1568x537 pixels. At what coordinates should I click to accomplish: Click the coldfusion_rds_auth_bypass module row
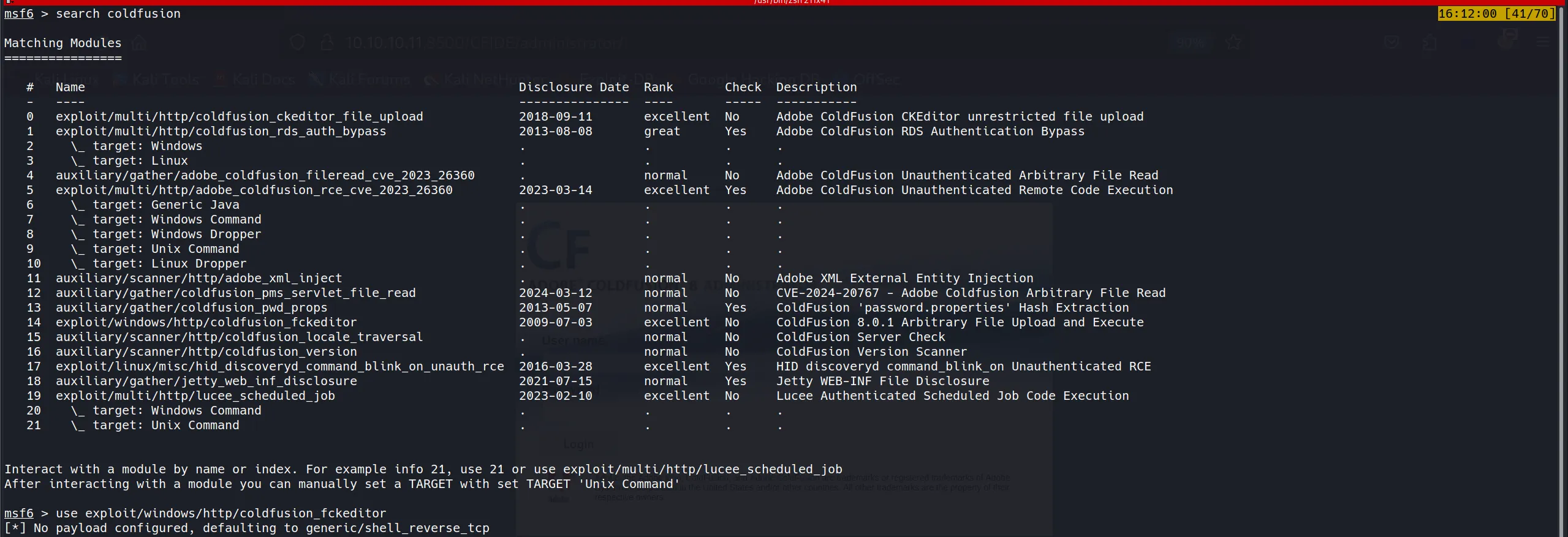click(x=221, y=131)
